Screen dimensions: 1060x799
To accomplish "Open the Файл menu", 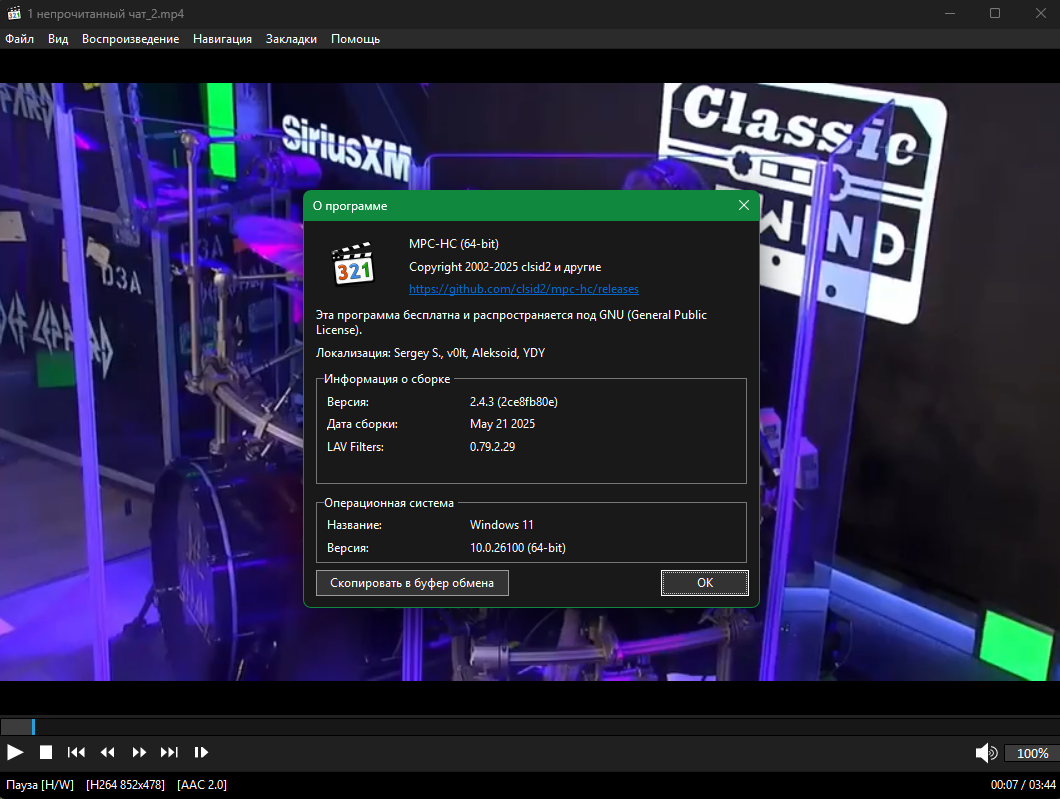I will coord(20,39).
